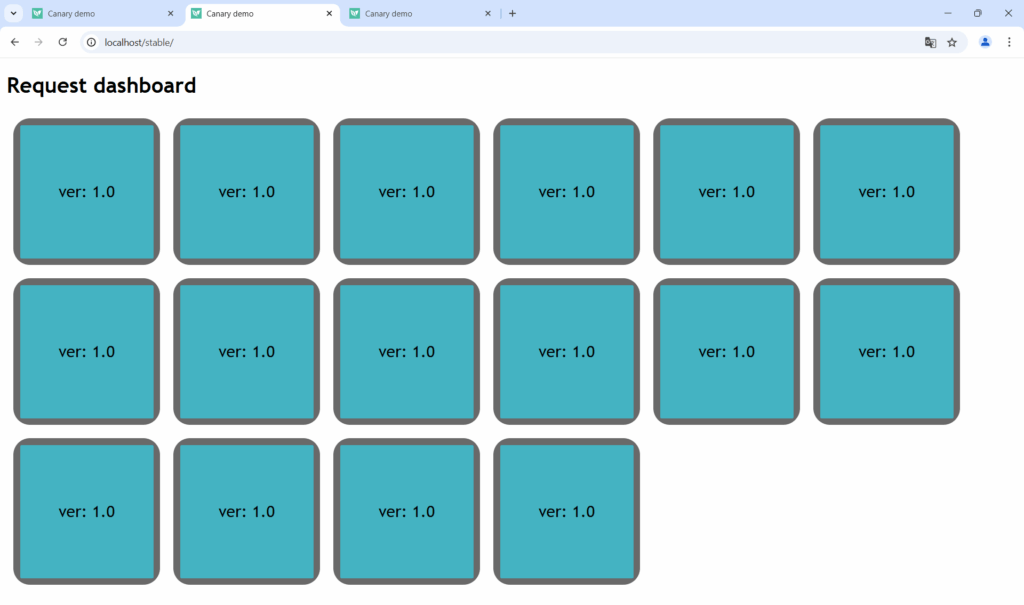Restore down the browser window
Image resolution: width=1024 pixels, height=605 pixels.
click(x=977, y=14)
